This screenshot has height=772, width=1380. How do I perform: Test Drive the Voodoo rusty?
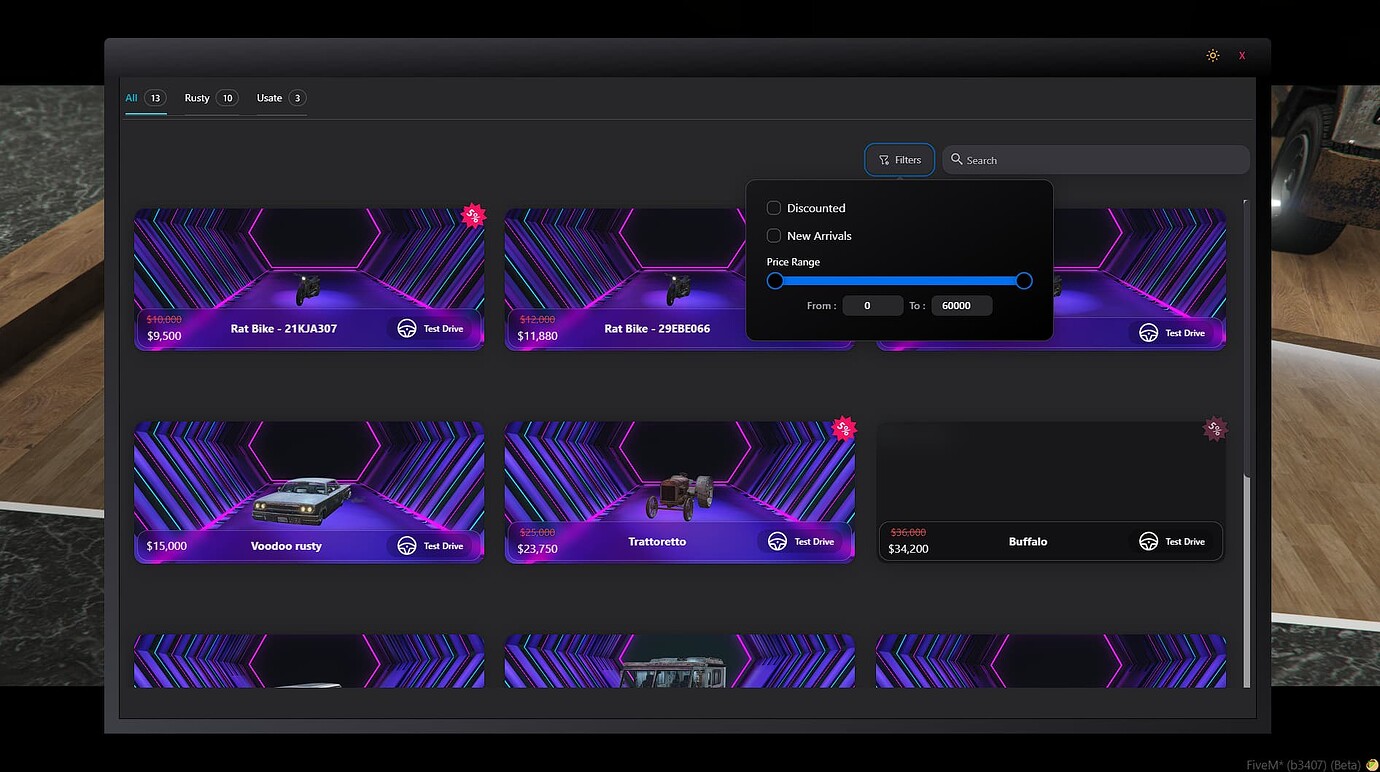(x=431, y=546)
